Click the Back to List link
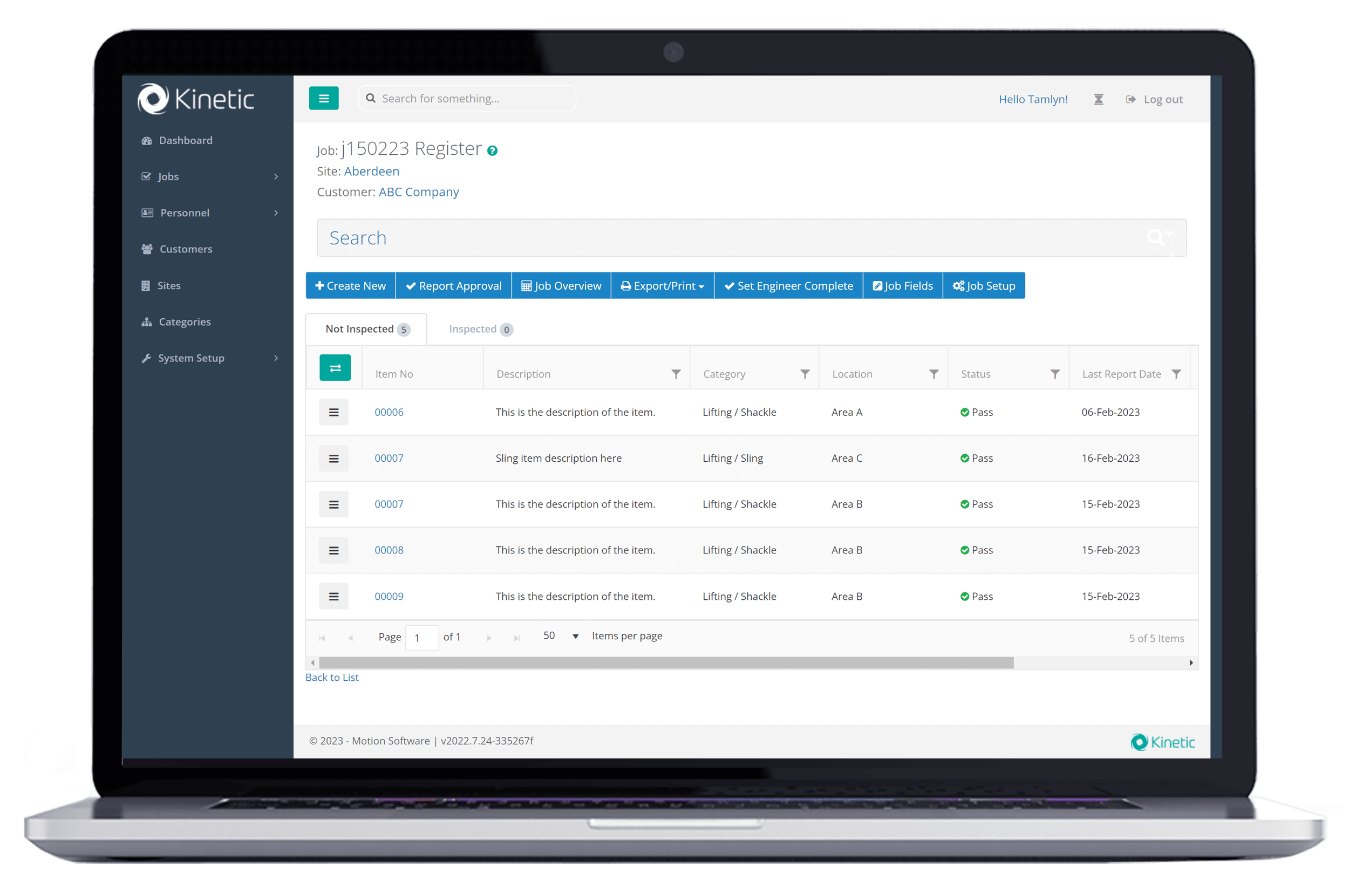Screen dimensions: 1349x896 point(333,677)
